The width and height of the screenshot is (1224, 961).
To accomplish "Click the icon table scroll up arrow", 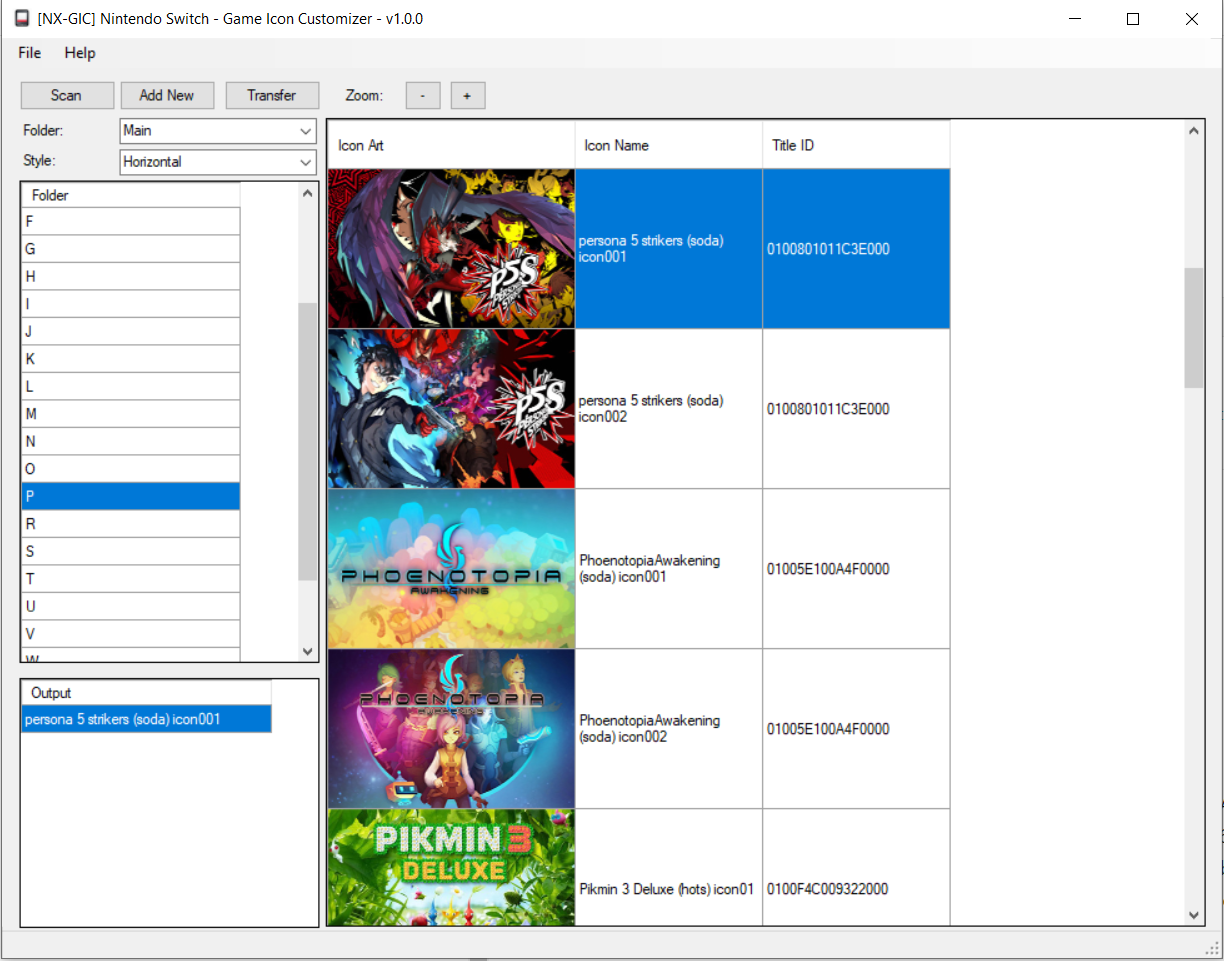I will (x=1194, y=131).
